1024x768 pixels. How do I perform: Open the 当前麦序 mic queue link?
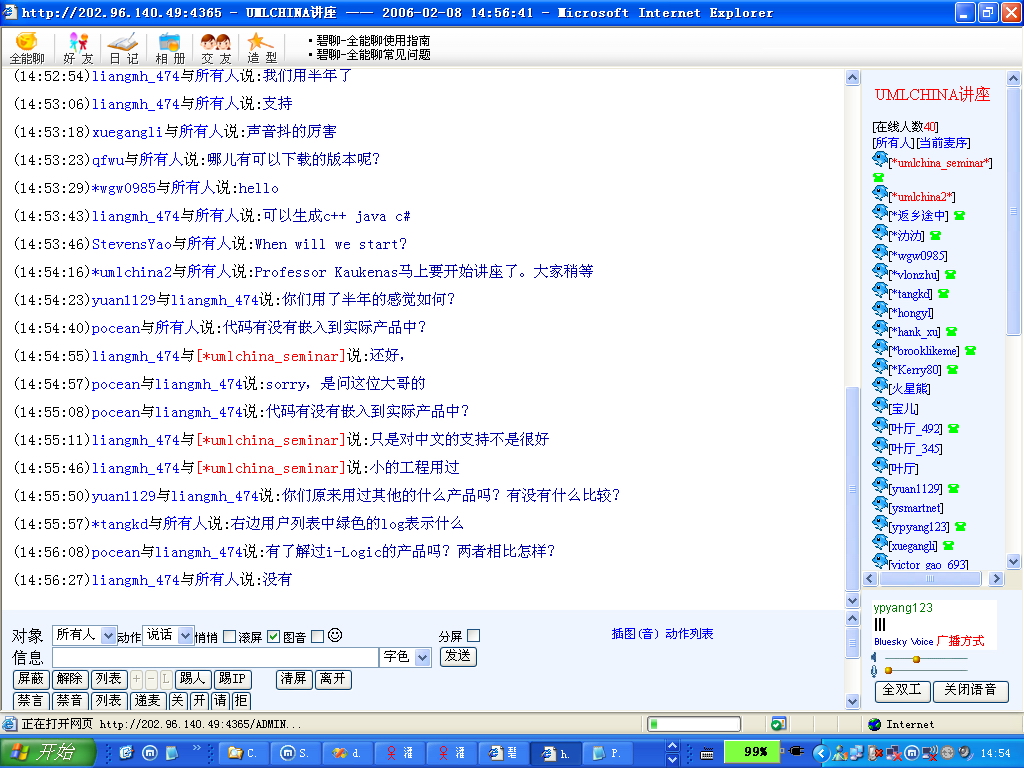pos(943,143)
